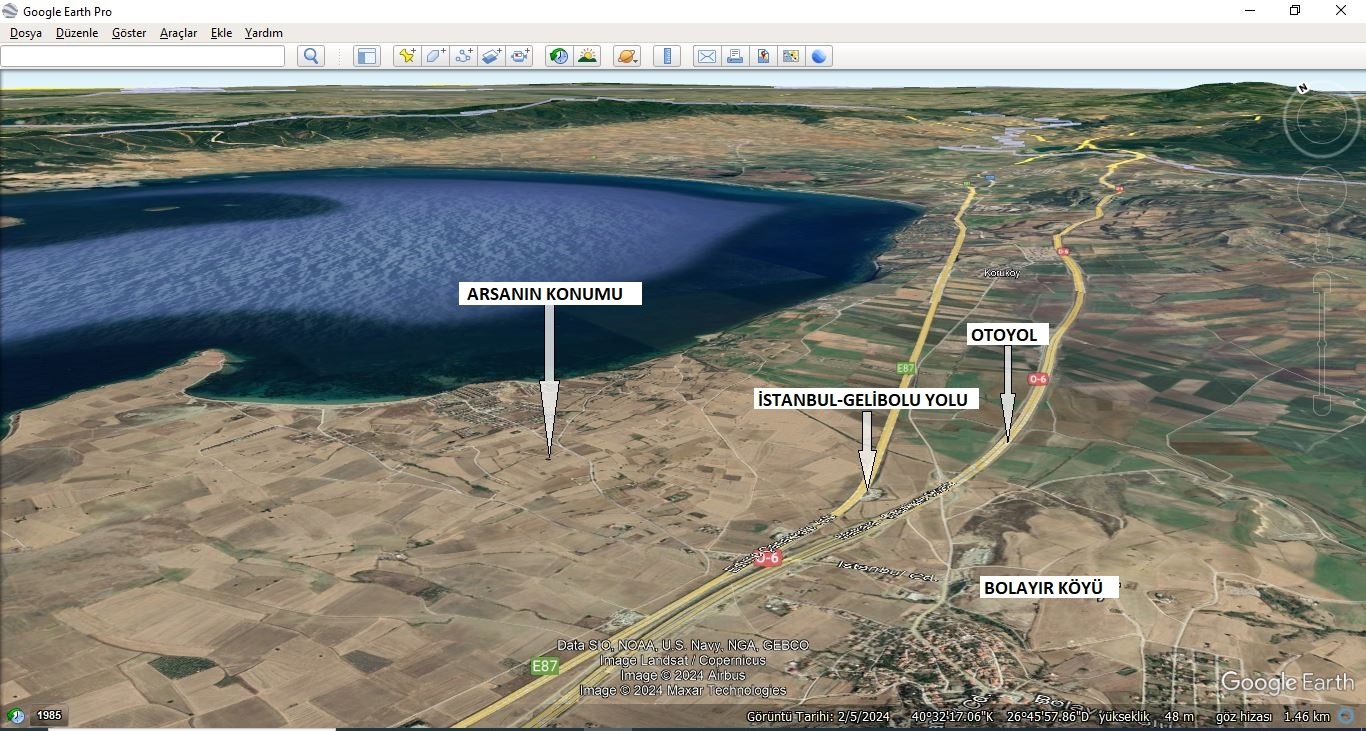
Task: Start recording a tour
Action: click(x=520, y=56)
